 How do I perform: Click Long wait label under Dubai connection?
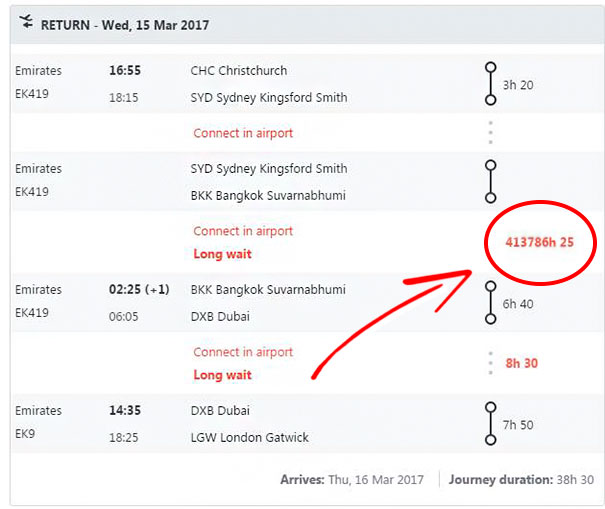click(x=223, y=375)
